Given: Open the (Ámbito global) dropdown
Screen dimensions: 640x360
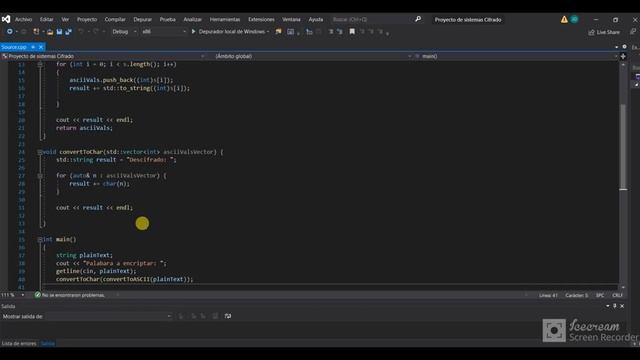Looking at the screenshot, I should click(313, 56).
